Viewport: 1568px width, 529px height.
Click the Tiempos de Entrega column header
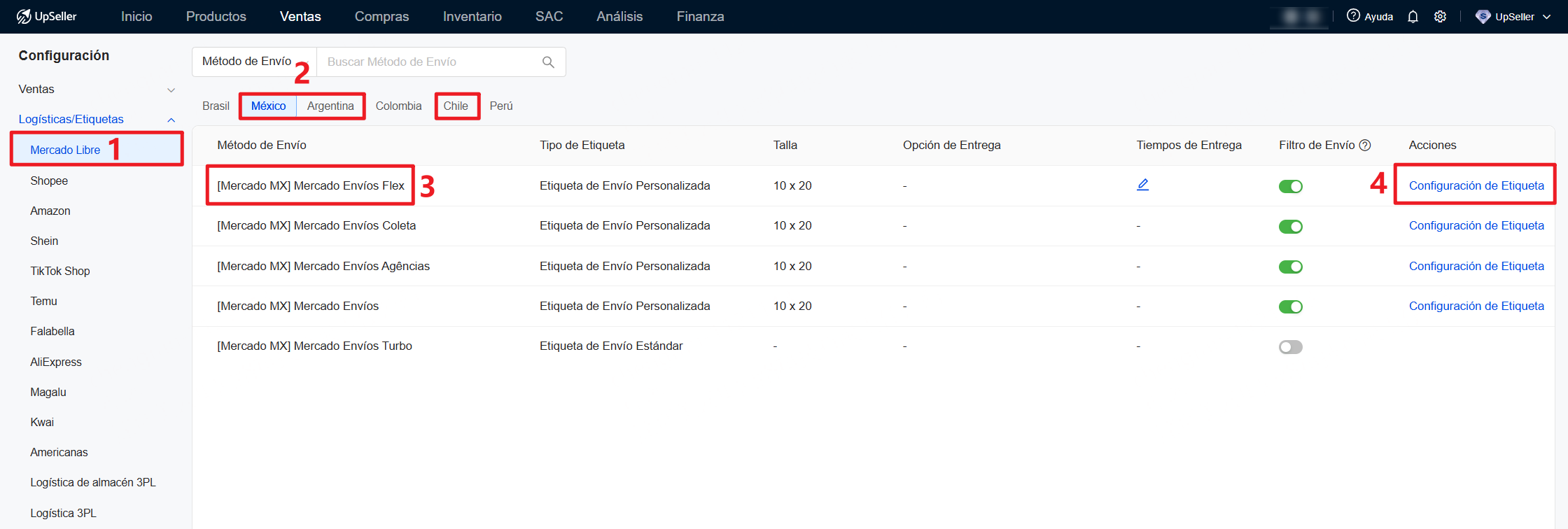point(1189,145)
